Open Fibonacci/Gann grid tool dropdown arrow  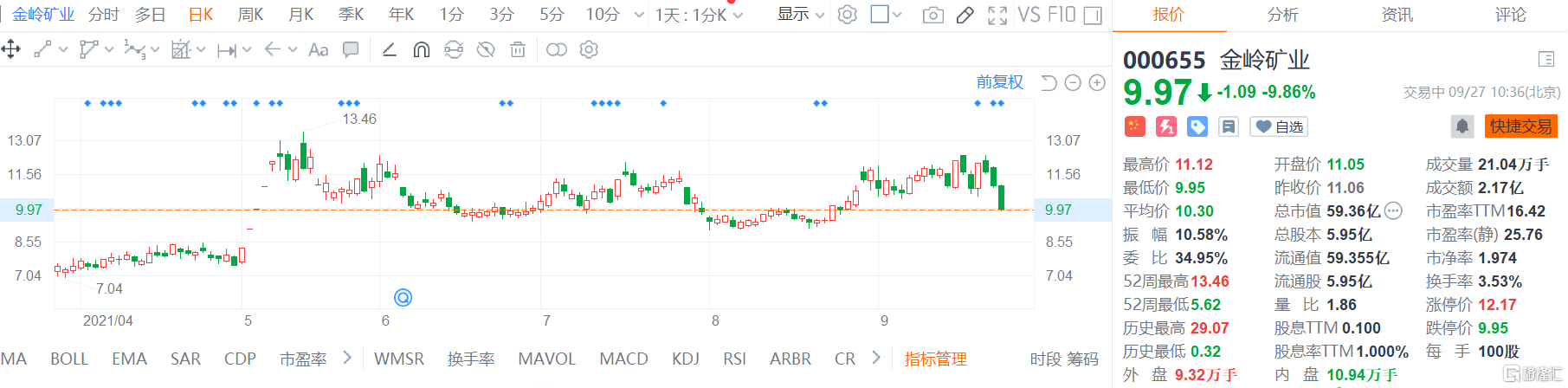coord(201,50)
